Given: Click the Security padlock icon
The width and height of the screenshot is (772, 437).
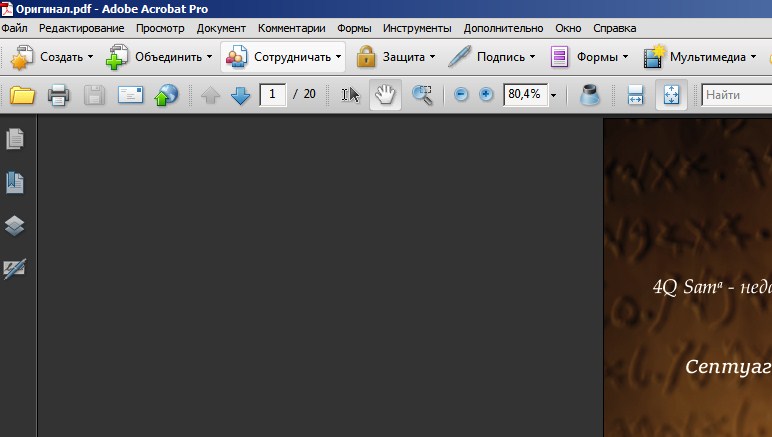Looking at the screenshot, I should click(366, 57).
